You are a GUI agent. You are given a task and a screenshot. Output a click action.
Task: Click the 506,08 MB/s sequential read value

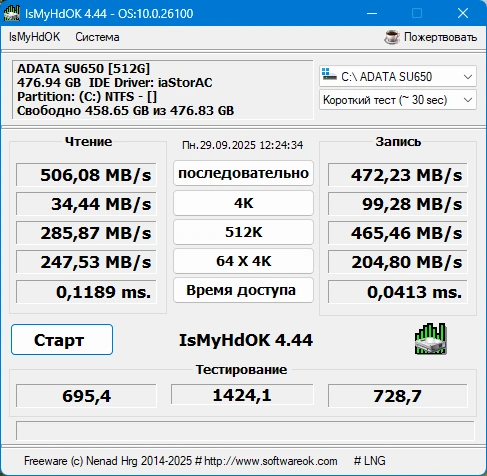pos(86,175)
